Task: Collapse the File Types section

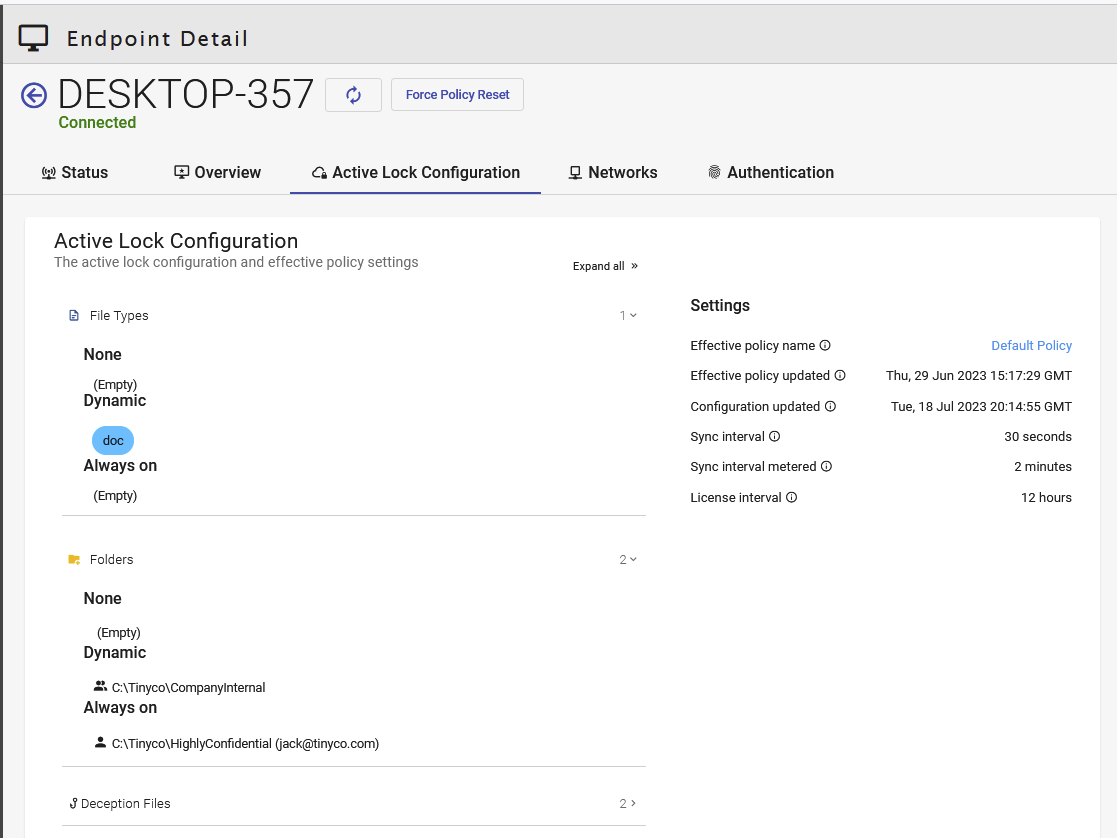Action: pyautogui.click(x=632, y=316)
